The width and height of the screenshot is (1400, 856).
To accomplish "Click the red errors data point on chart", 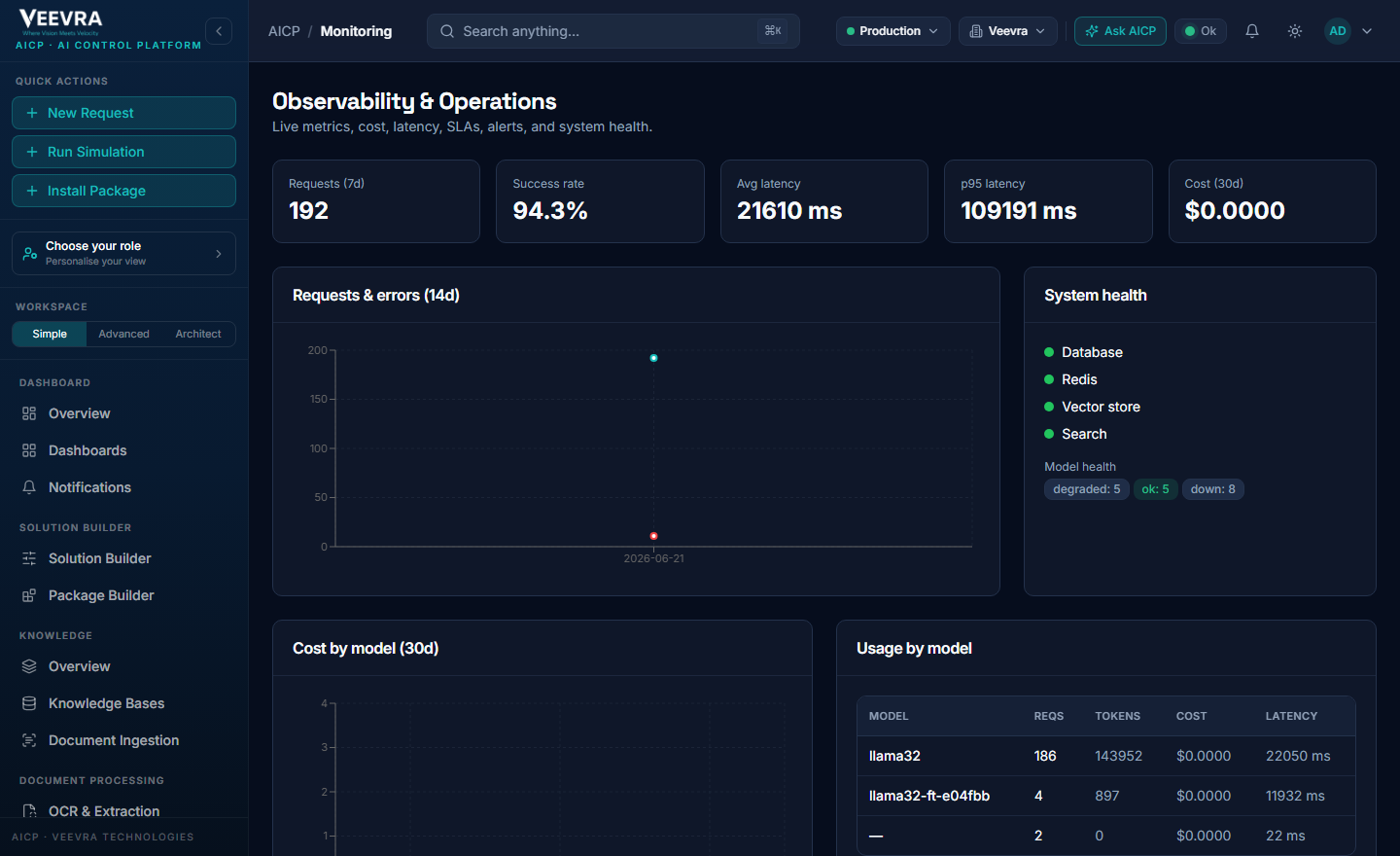I will click(x=653, y=536).
